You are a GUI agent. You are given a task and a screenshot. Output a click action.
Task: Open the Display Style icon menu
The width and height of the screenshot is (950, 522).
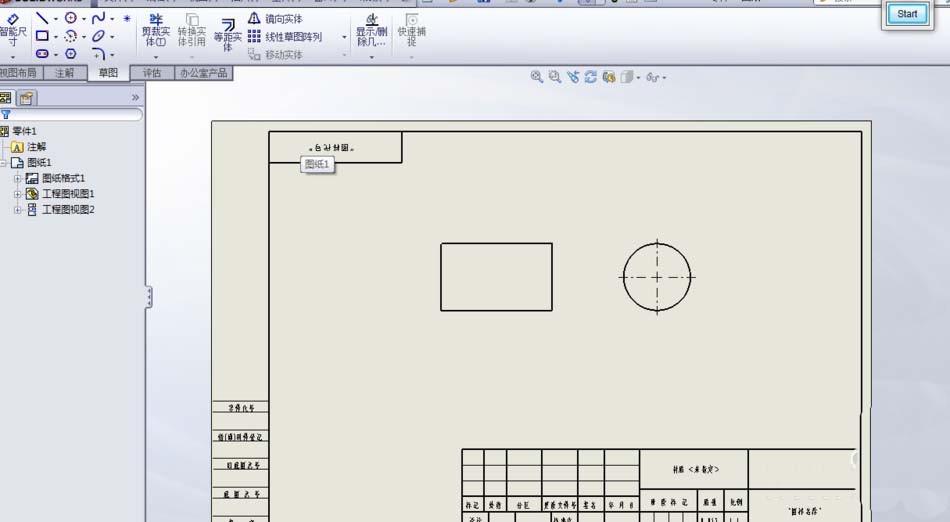pos(628,77)
